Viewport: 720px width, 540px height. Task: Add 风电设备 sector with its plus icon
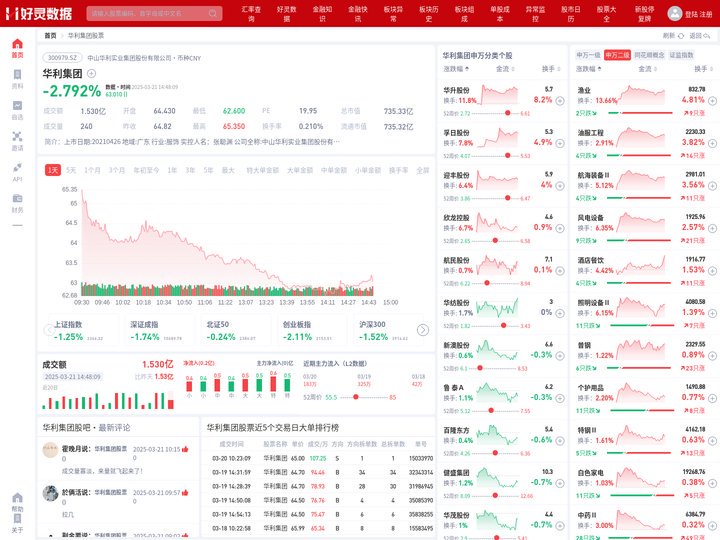pos(712,228)
